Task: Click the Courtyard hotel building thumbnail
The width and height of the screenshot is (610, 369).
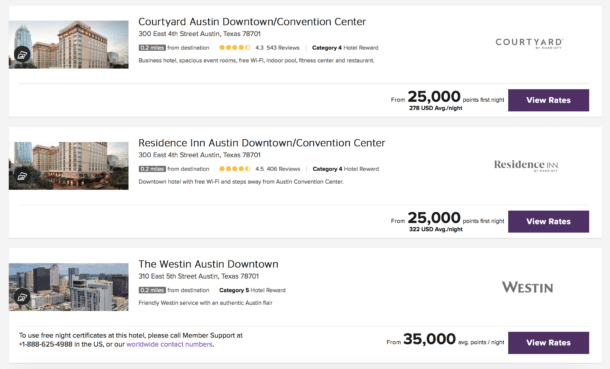Action: 68,45
